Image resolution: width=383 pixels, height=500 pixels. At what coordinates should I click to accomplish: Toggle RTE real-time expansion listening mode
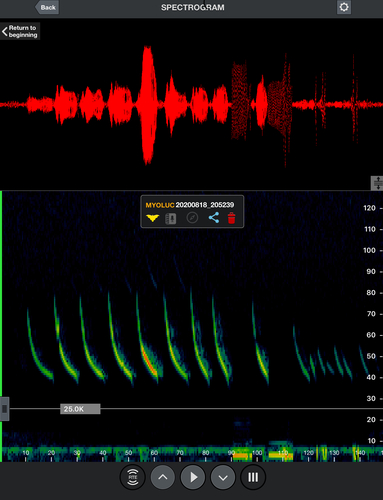tap(133, 477)
